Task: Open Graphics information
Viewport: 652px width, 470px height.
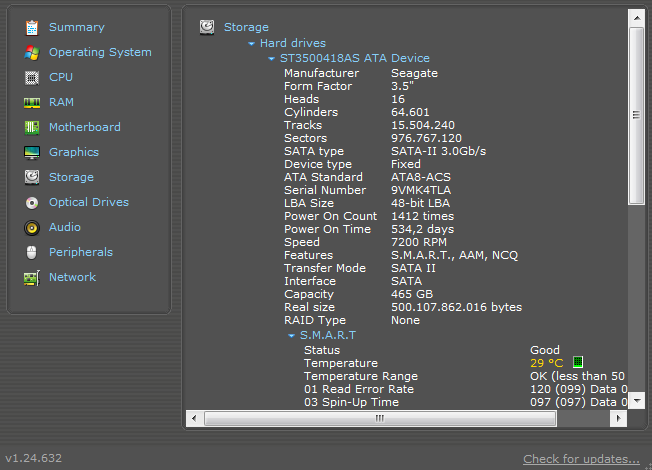Action: coord(74,152)
